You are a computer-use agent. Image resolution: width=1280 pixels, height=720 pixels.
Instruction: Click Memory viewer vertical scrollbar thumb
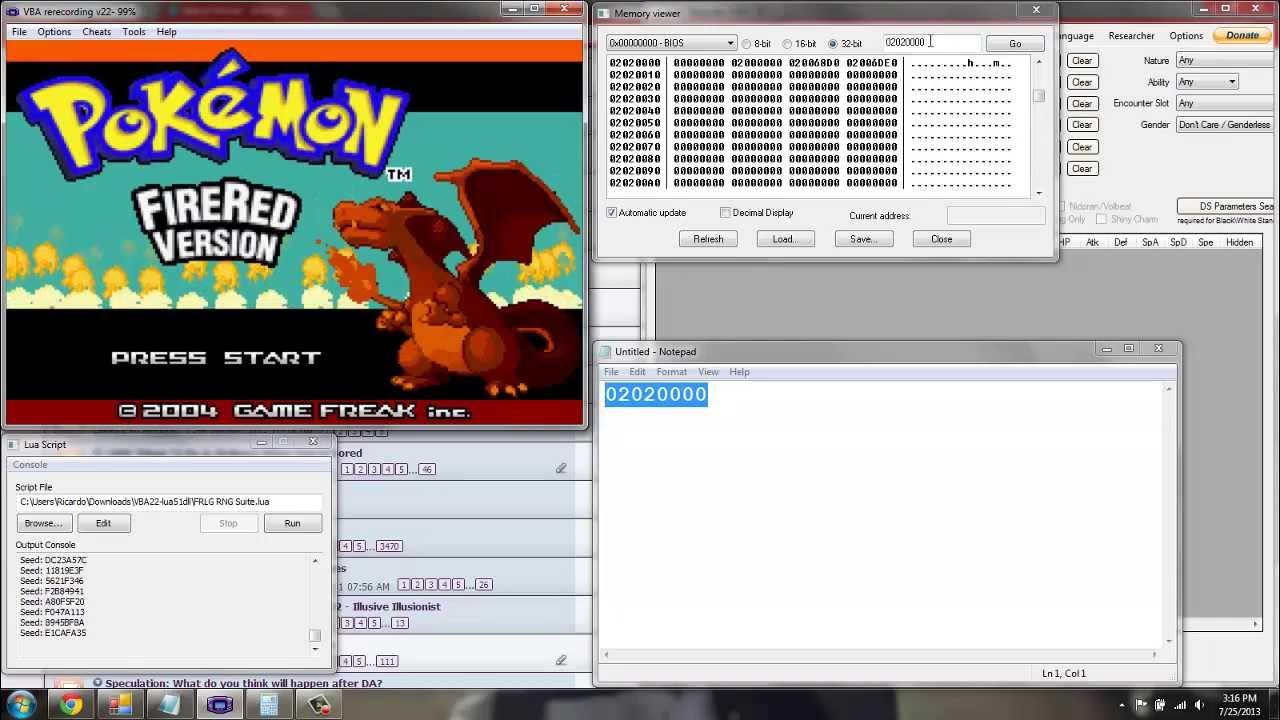(1039, 95)
